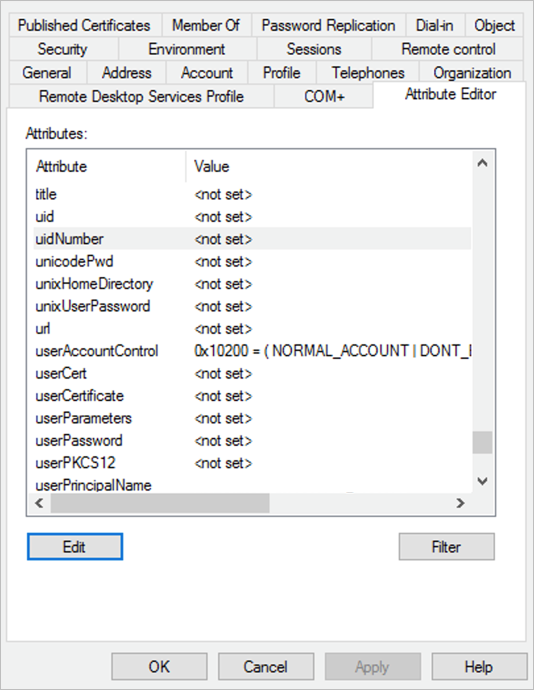Select the userParameters attribute row
Screen dimensions: 534x690
(252, 418)
